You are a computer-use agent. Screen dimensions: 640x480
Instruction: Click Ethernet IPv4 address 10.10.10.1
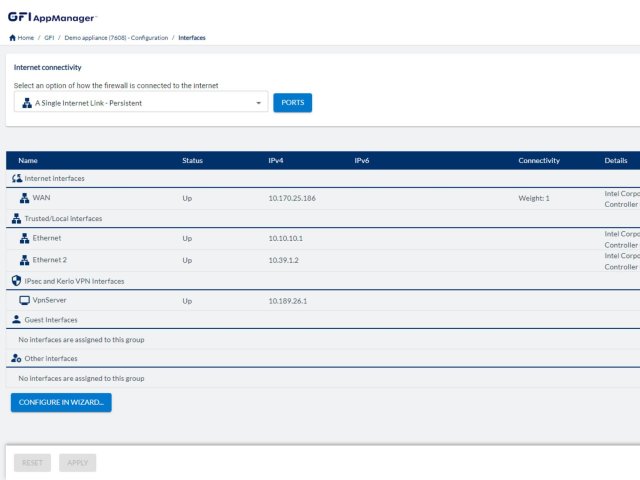click(x=286, y=238)
